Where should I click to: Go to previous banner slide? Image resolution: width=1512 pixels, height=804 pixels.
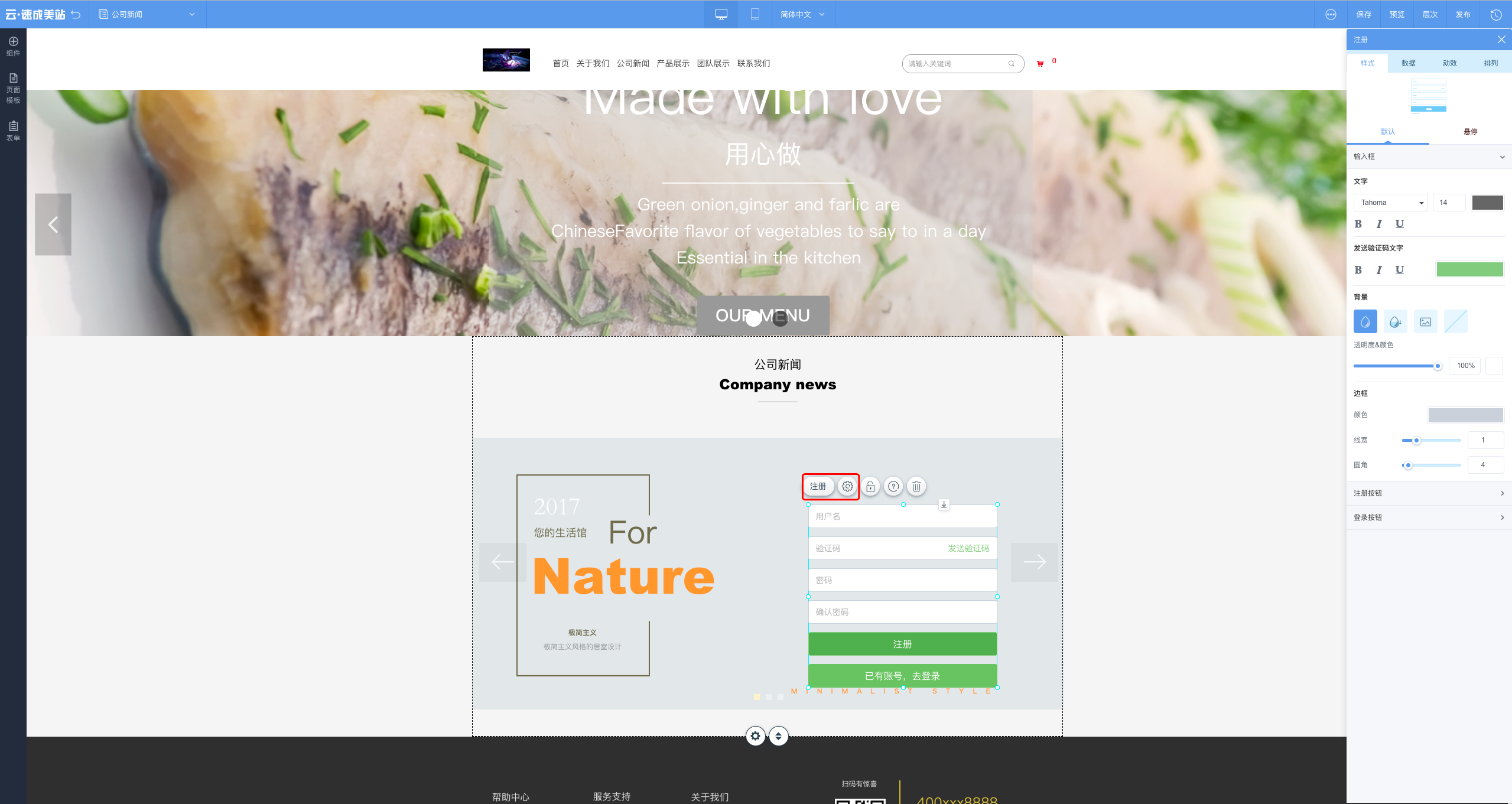(53, 224)
